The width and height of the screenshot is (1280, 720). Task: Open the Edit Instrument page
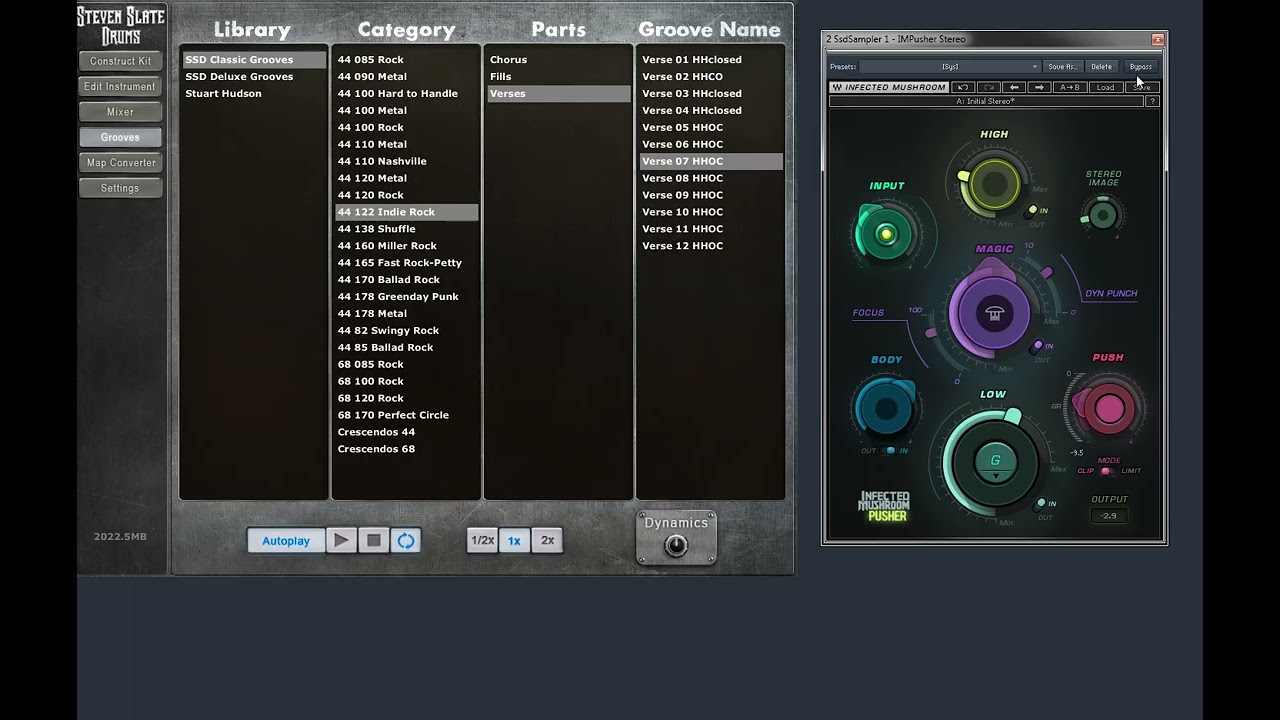pyautogui.click(x=120, y=86)
